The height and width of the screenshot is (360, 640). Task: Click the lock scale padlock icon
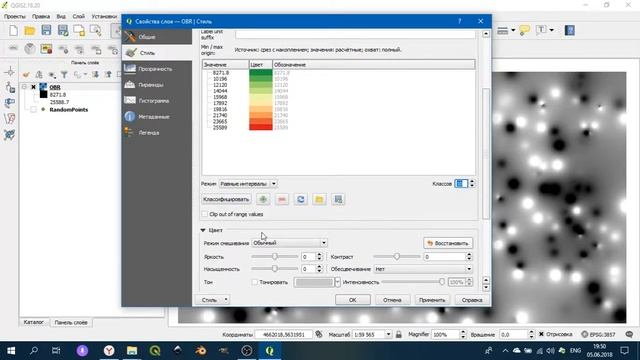tap(399, 334)
